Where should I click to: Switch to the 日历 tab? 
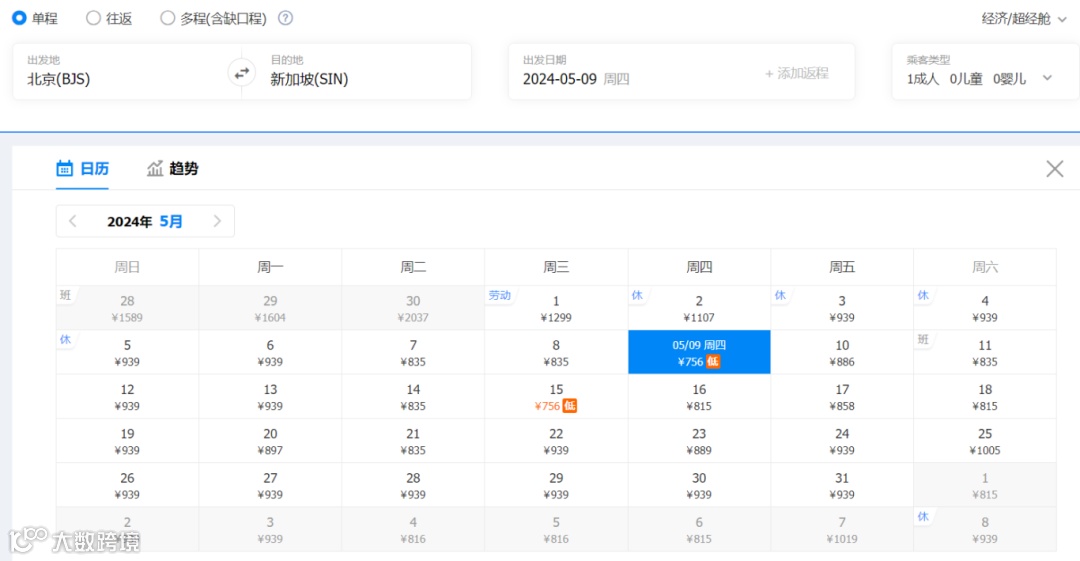pos(83,169)
